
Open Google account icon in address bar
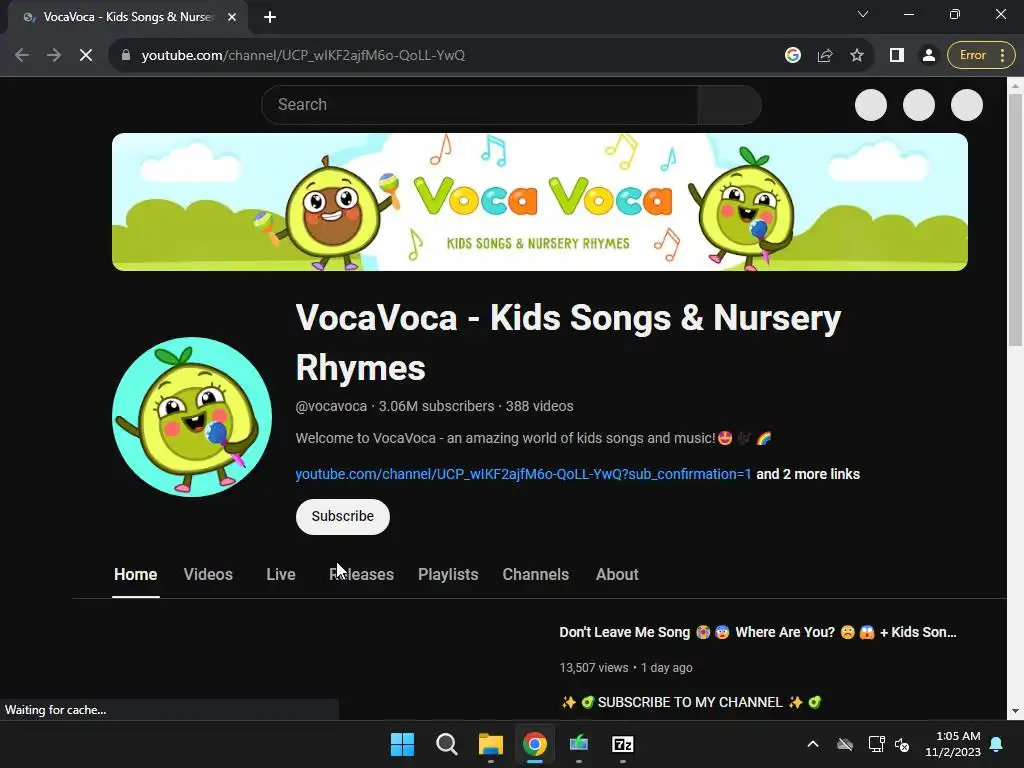793,56
